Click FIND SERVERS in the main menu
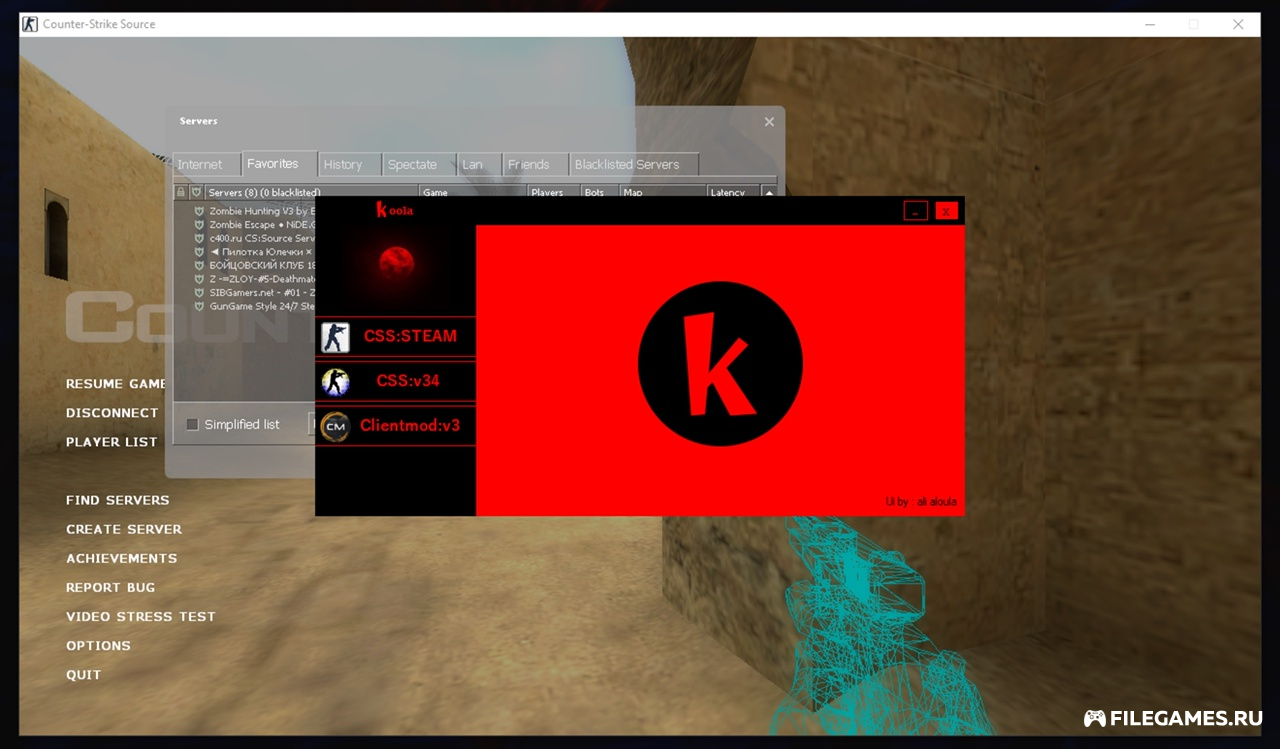Screen dimensions: 1280x749 coord(118,500)
